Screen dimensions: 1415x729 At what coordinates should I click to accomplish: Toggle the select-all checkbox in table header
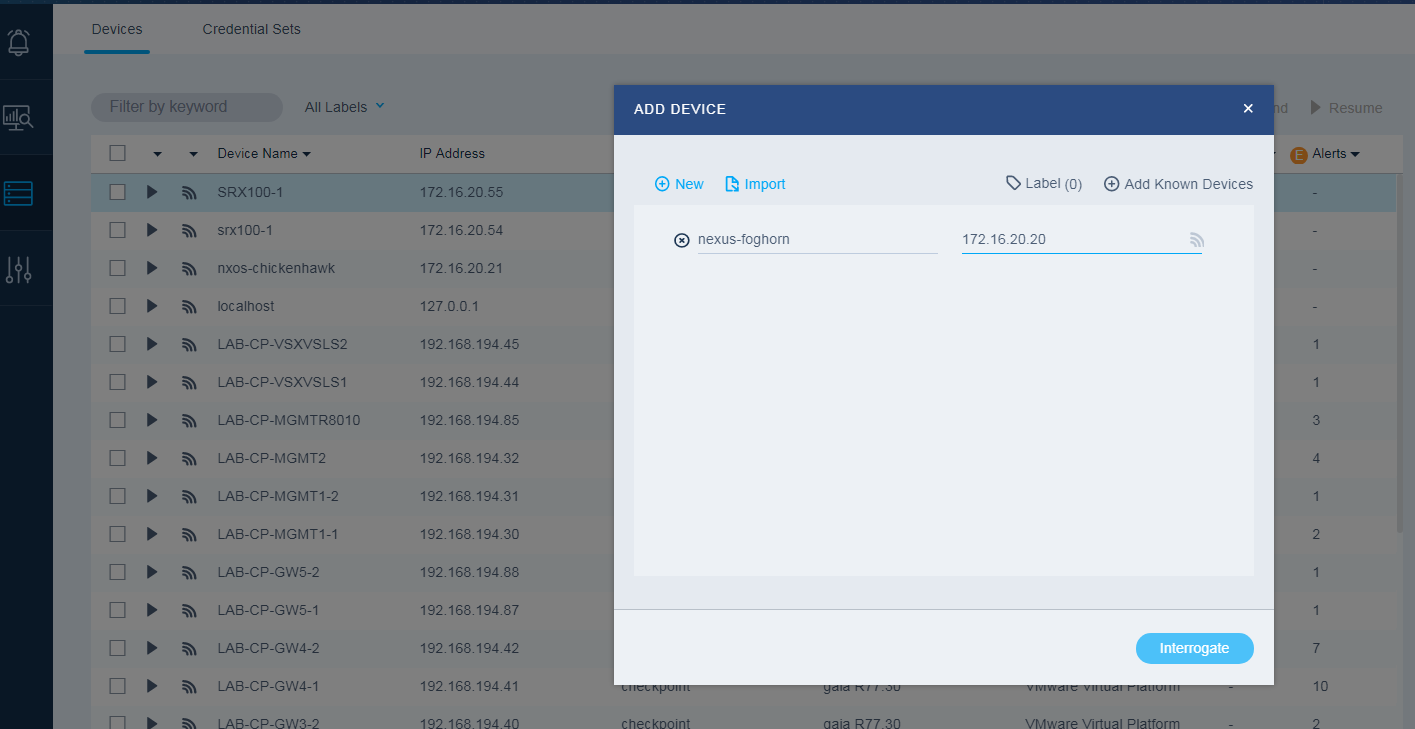[x=118, y=153]
